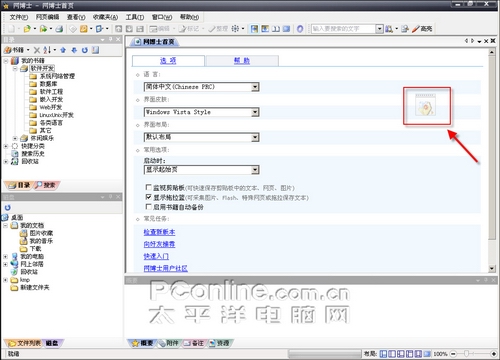Enable 监视剪贴板 clipboard monitoring checkbox

point(149,187)
